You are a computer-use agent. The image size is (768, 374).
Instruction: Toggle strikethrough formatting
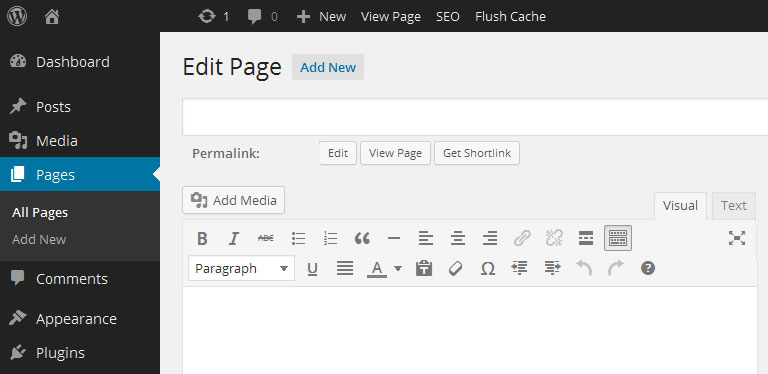click(266, 238)
